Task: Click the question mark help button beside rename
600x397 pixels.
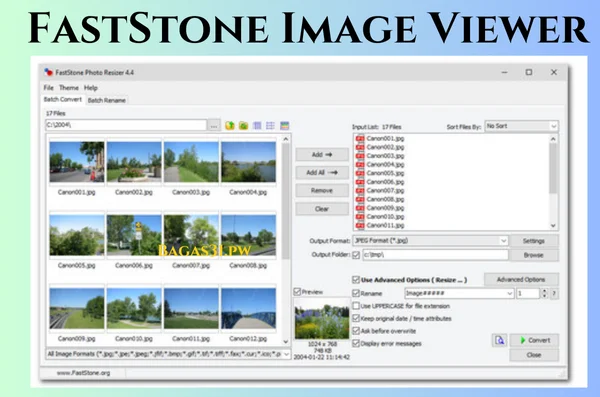Action: tap(554, 294)
